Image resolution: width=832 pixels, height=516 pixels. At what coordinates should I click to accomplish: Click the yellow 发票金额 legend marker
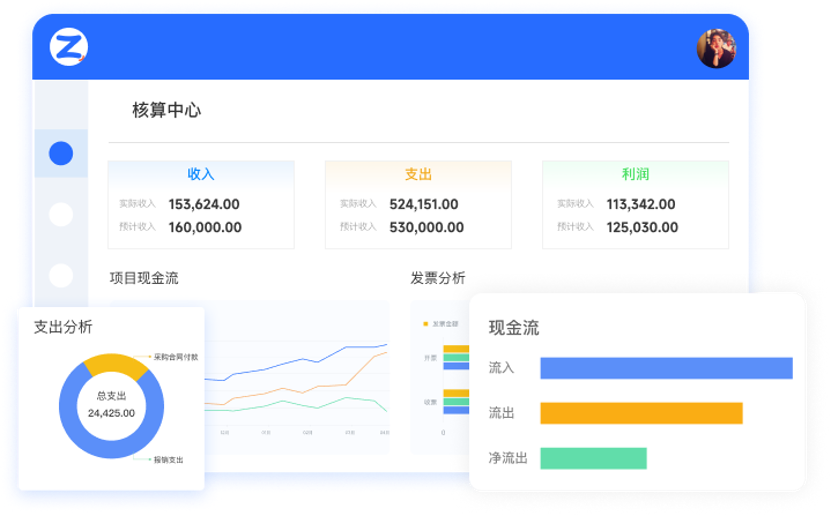(x=426, y=324)
